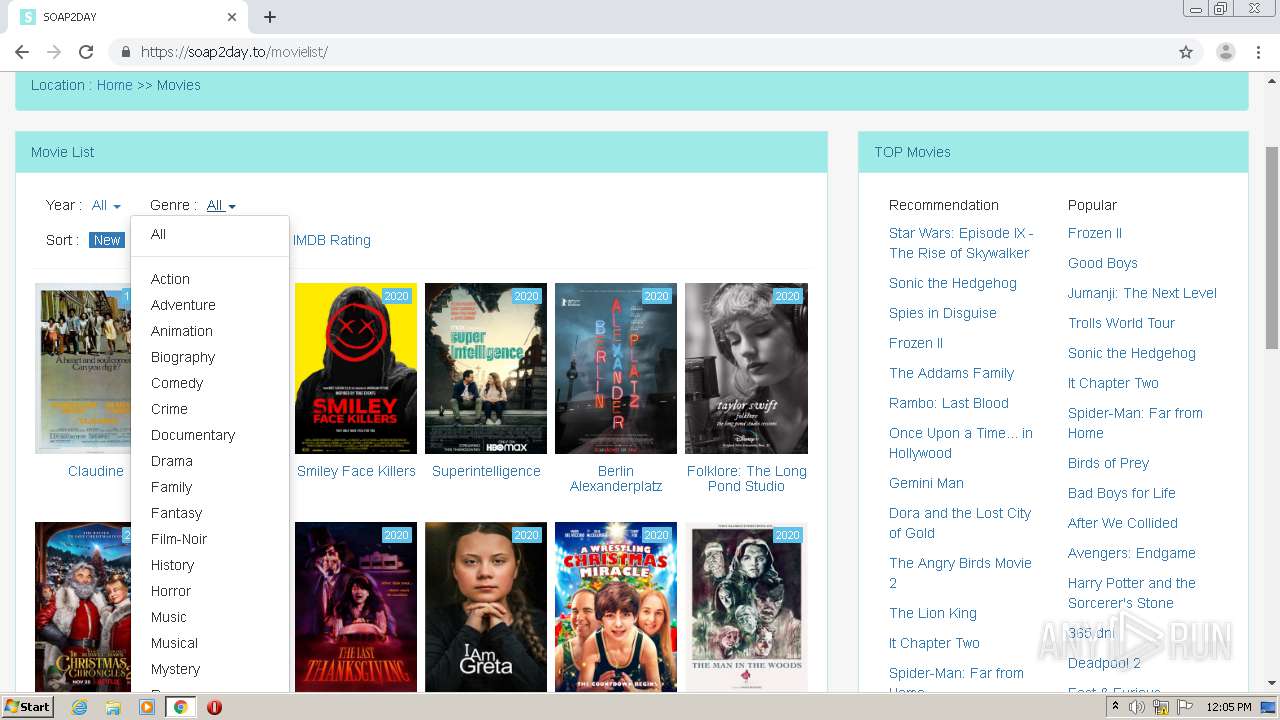This screenshot has height=720, width=1280.
Task: Open Gemini Man recommendation link
Action: (x=926, y=483)
